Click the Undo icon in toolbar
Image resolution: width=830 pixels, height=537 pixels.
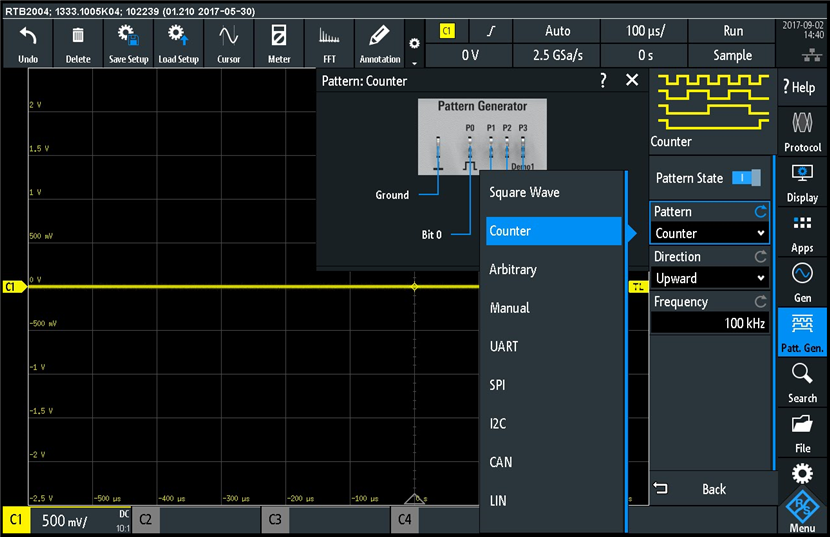28,44
